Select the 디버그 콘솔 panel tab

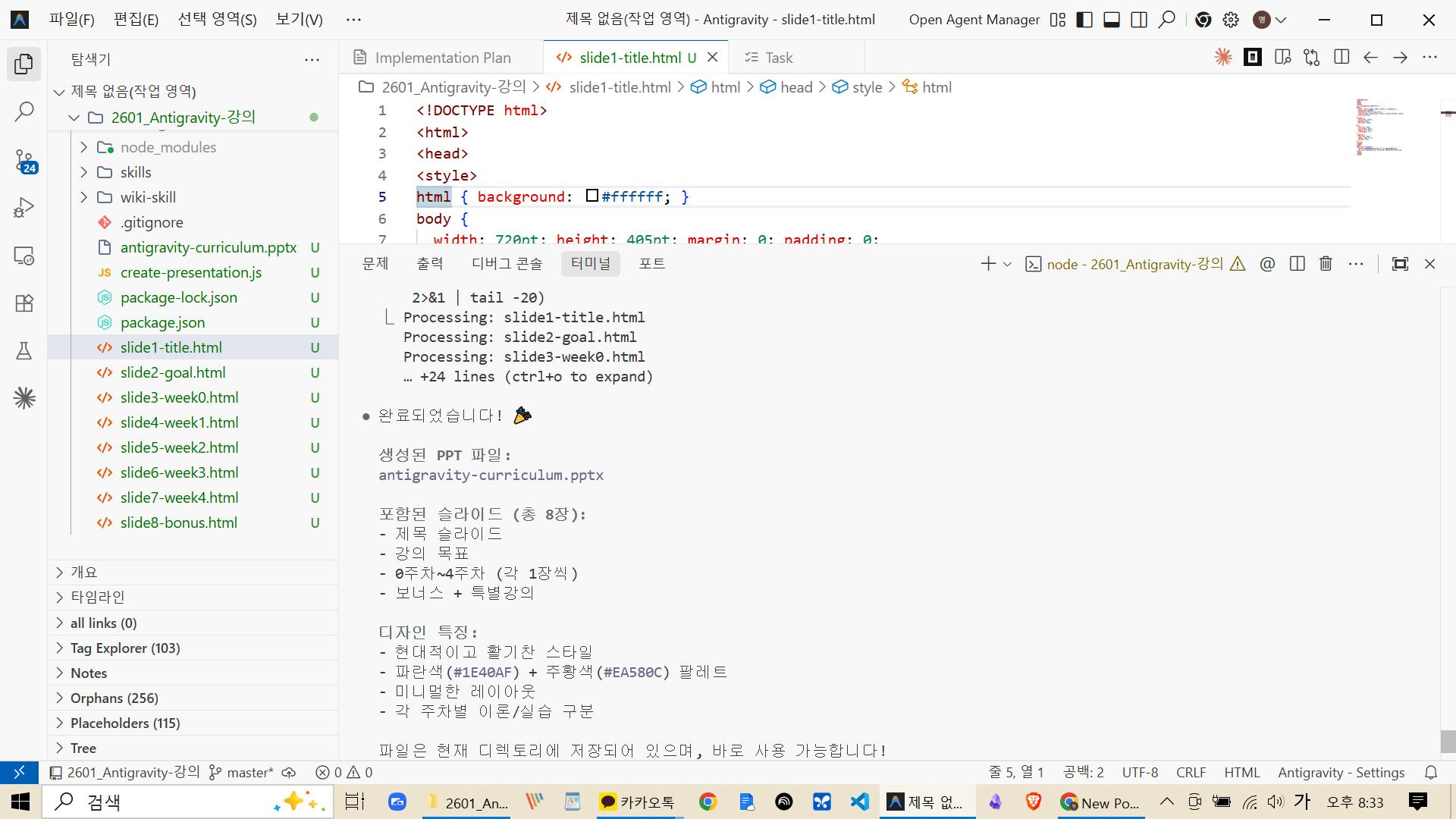click(x=507, y=263)
